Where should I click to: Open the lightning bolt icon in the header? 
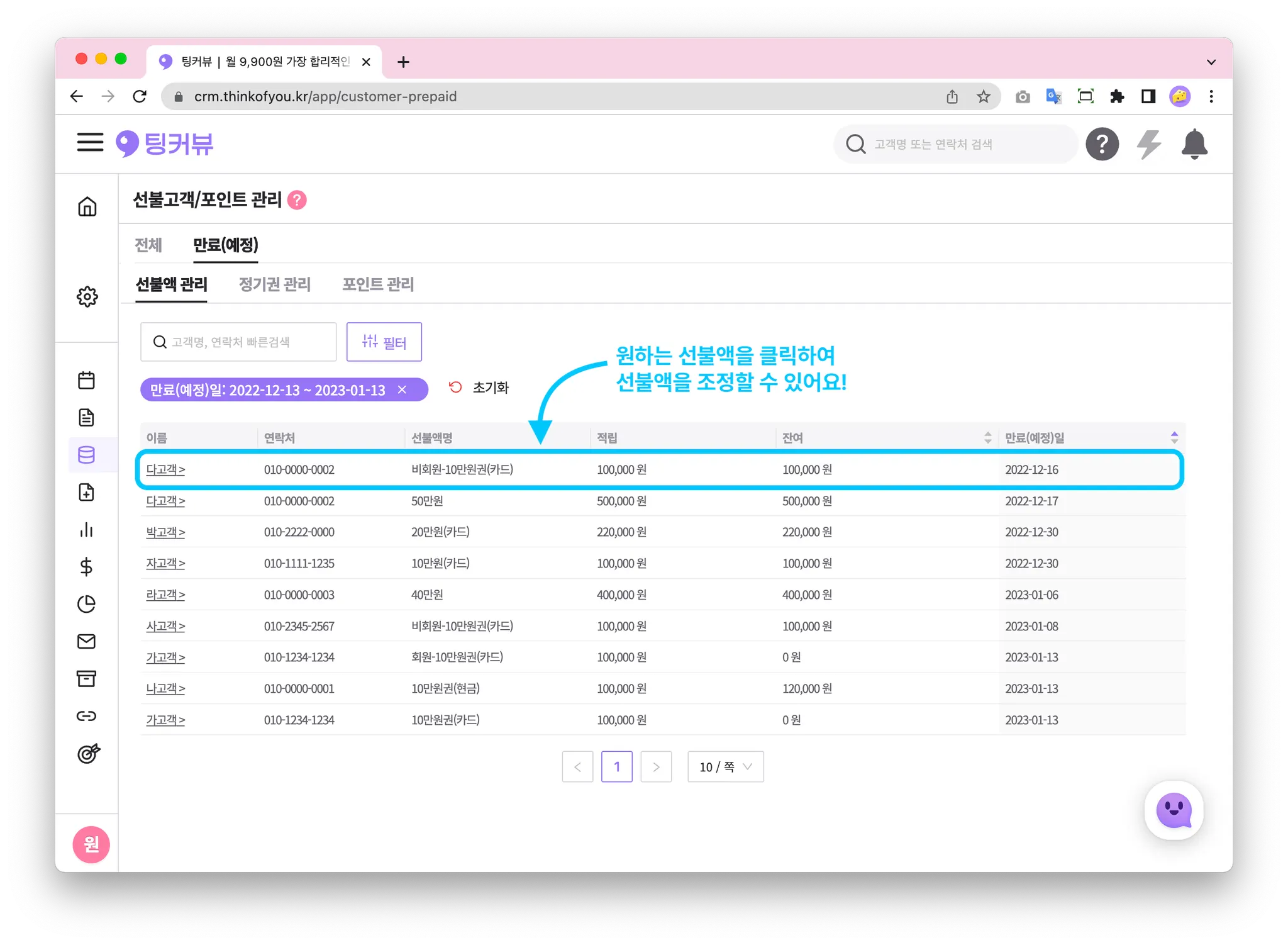[1148, 144]
